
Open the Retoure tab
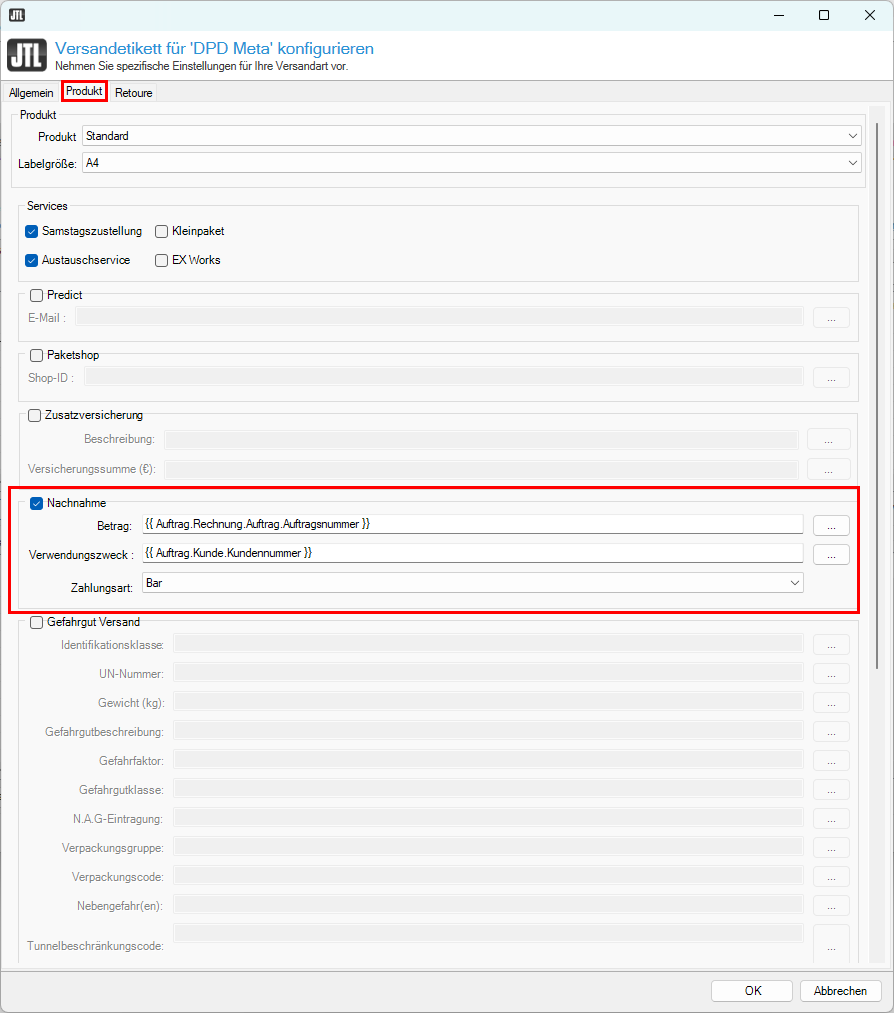tap(134, 92)
